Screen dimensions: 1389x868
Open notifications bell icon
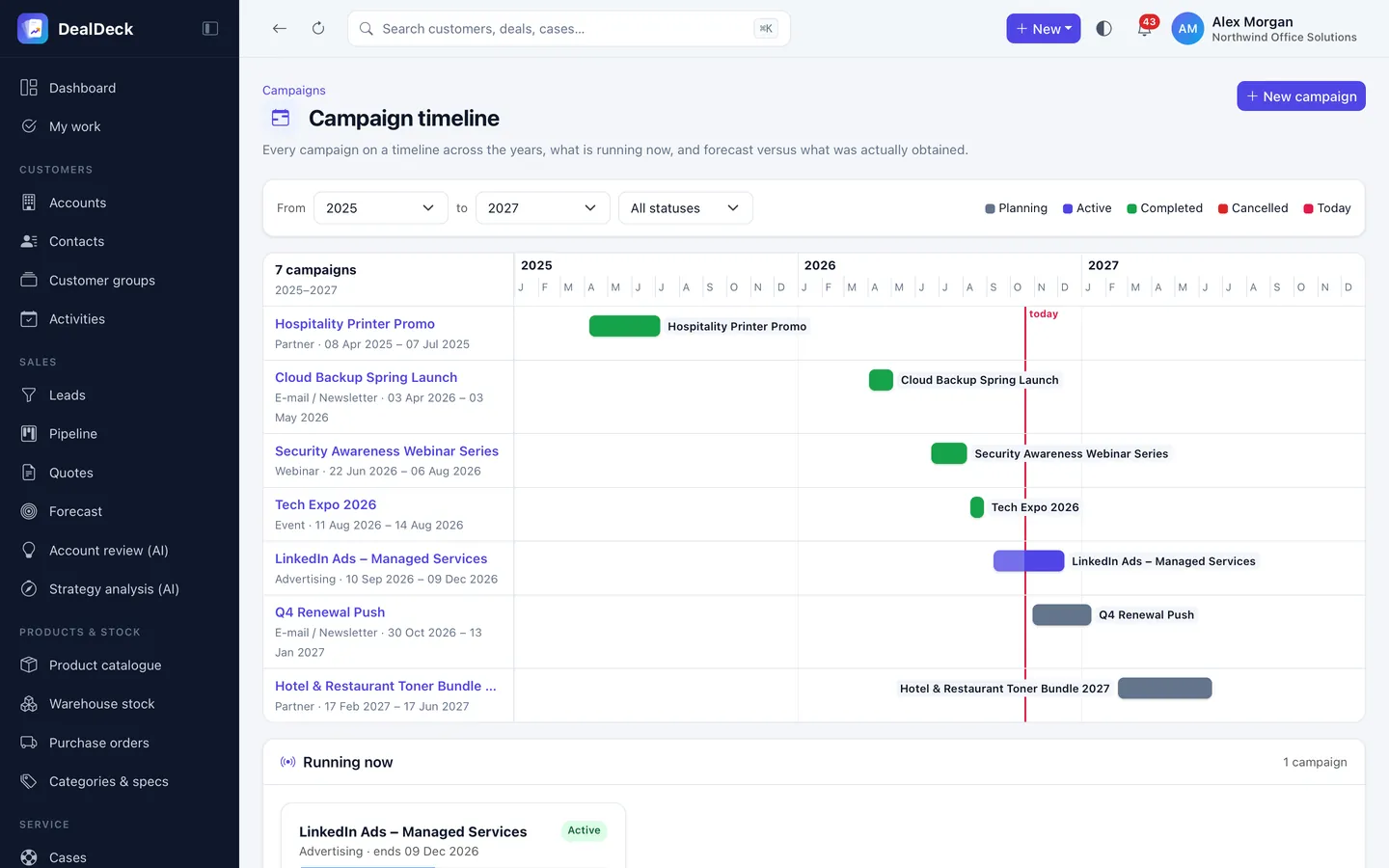tap(1145, 28)
